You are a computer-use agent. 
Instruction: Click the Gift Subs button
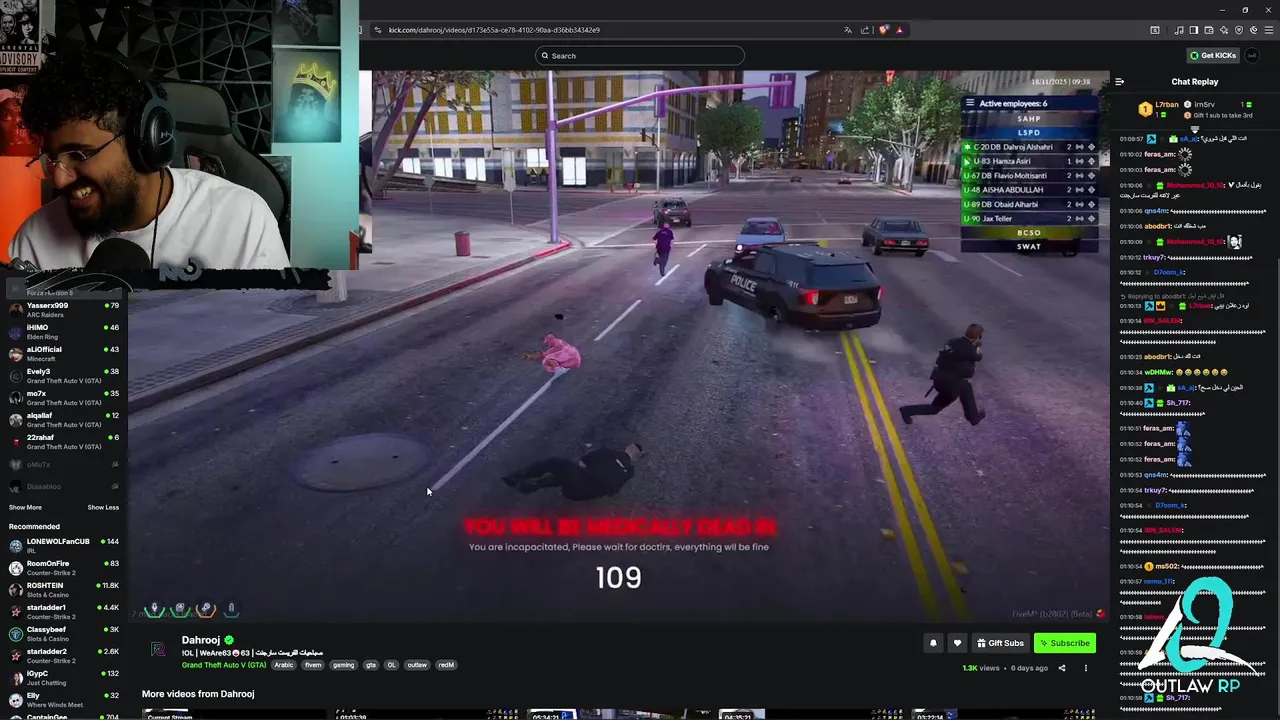pyautogui.click(x=1000, y=643)
